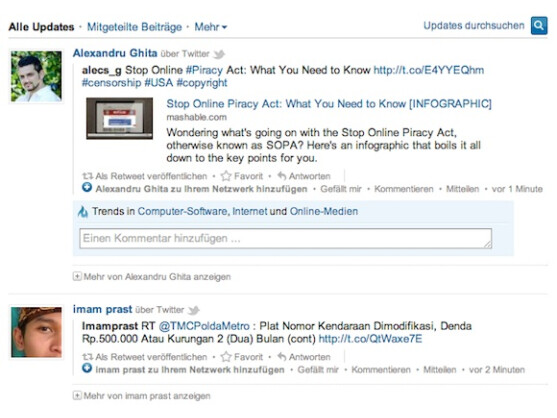Open link http://t.co/QtWaxe7E
Screen dimensions: 557x418
tap(370, 339)
